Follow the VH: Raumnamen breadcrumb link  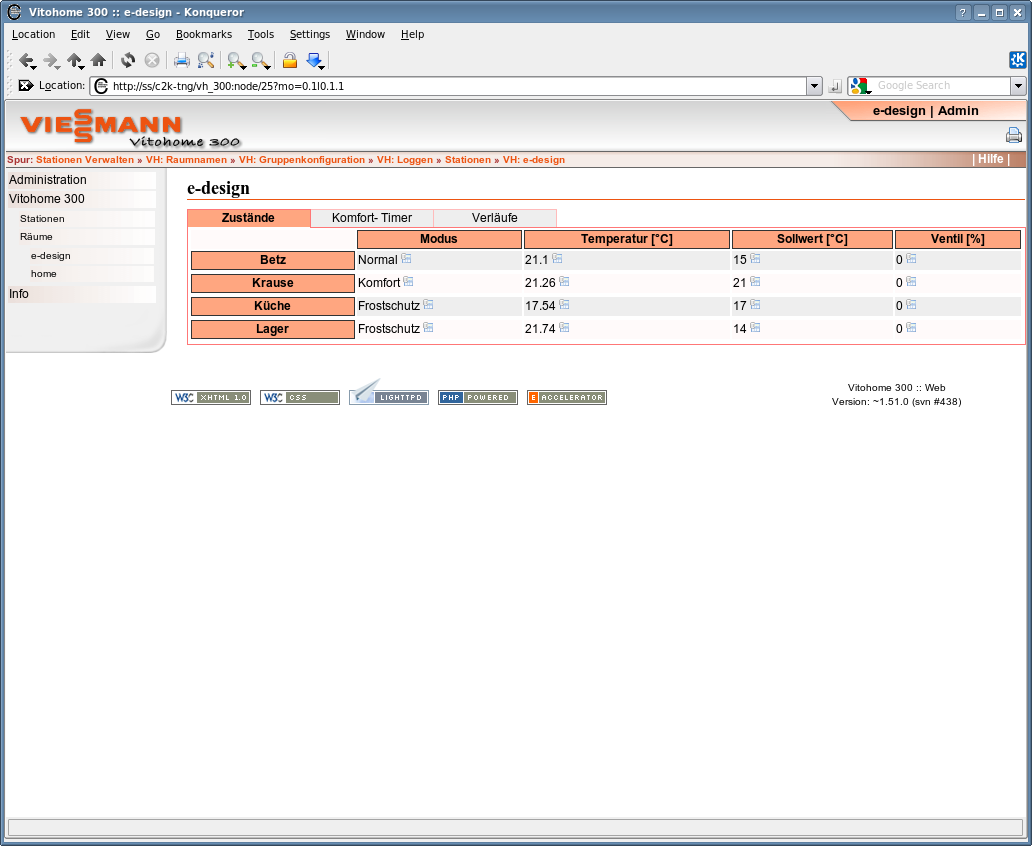[x=186, y=160]
